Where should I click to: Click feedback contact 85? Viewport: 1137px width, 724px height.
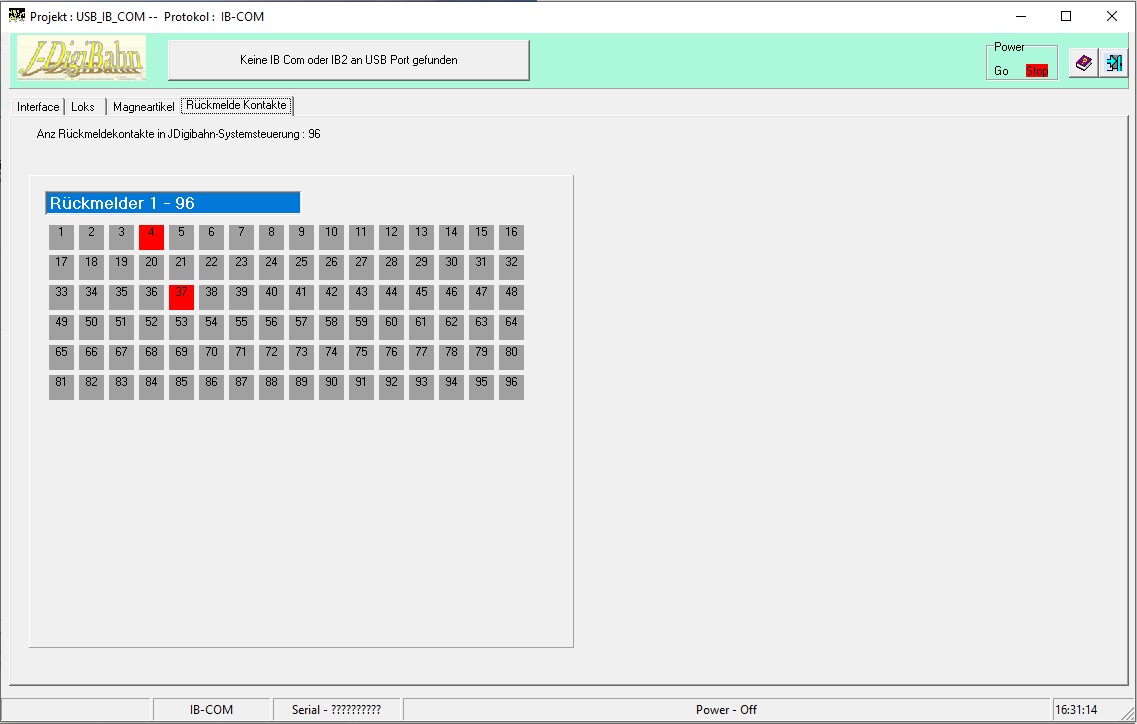[x=181, y=387]
